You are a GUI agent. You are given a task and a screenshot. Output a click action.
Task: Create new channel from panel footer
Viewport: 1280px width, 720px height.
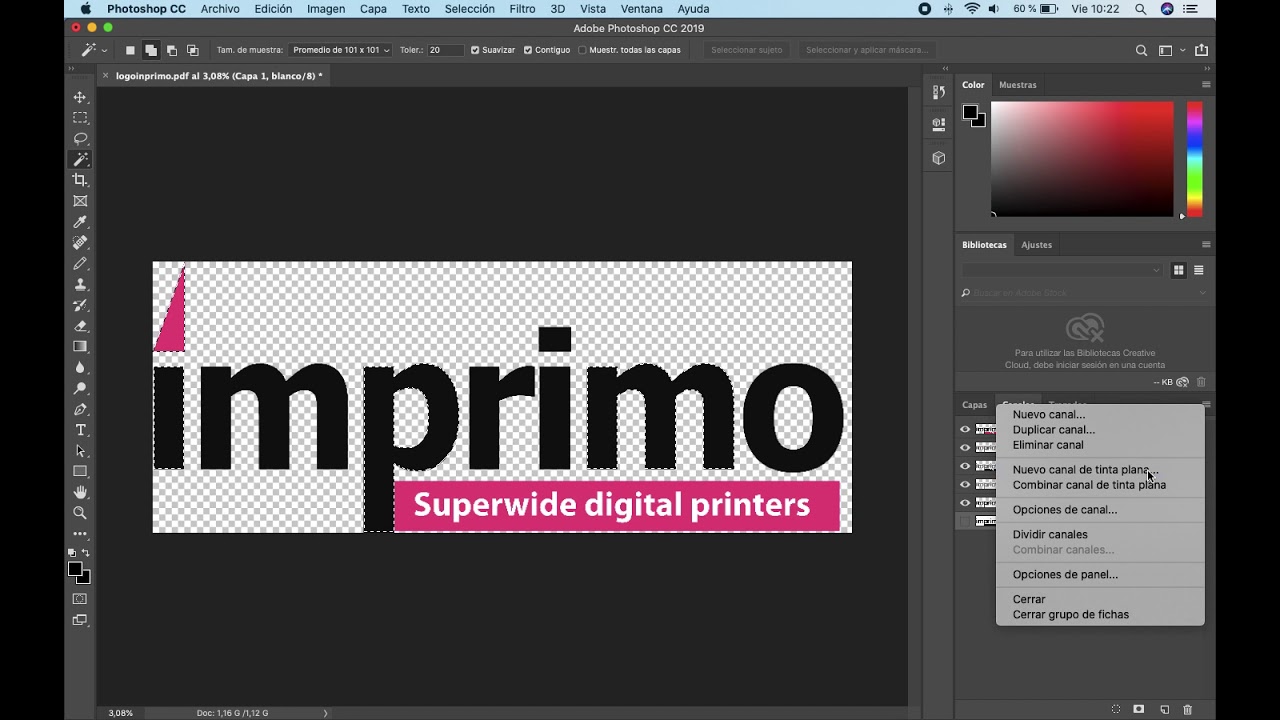1164,709
